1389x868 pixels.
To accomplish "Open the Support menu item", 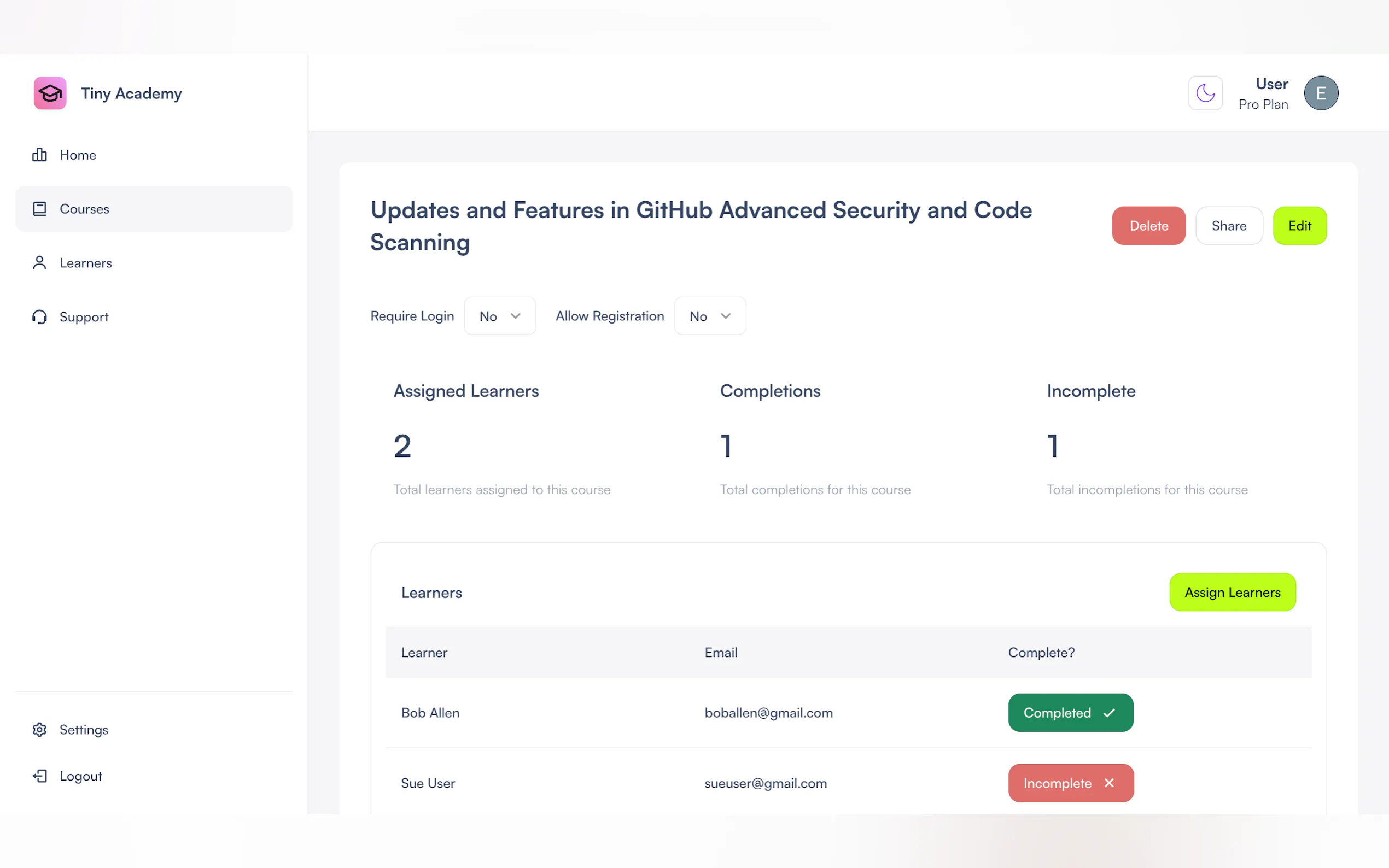I will (84, 317).
